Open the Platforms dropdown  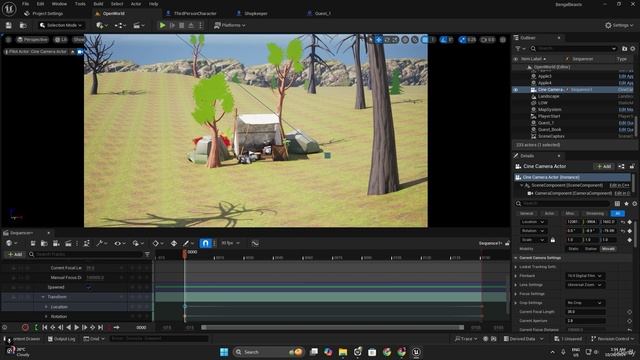click(x=229, y=25)
